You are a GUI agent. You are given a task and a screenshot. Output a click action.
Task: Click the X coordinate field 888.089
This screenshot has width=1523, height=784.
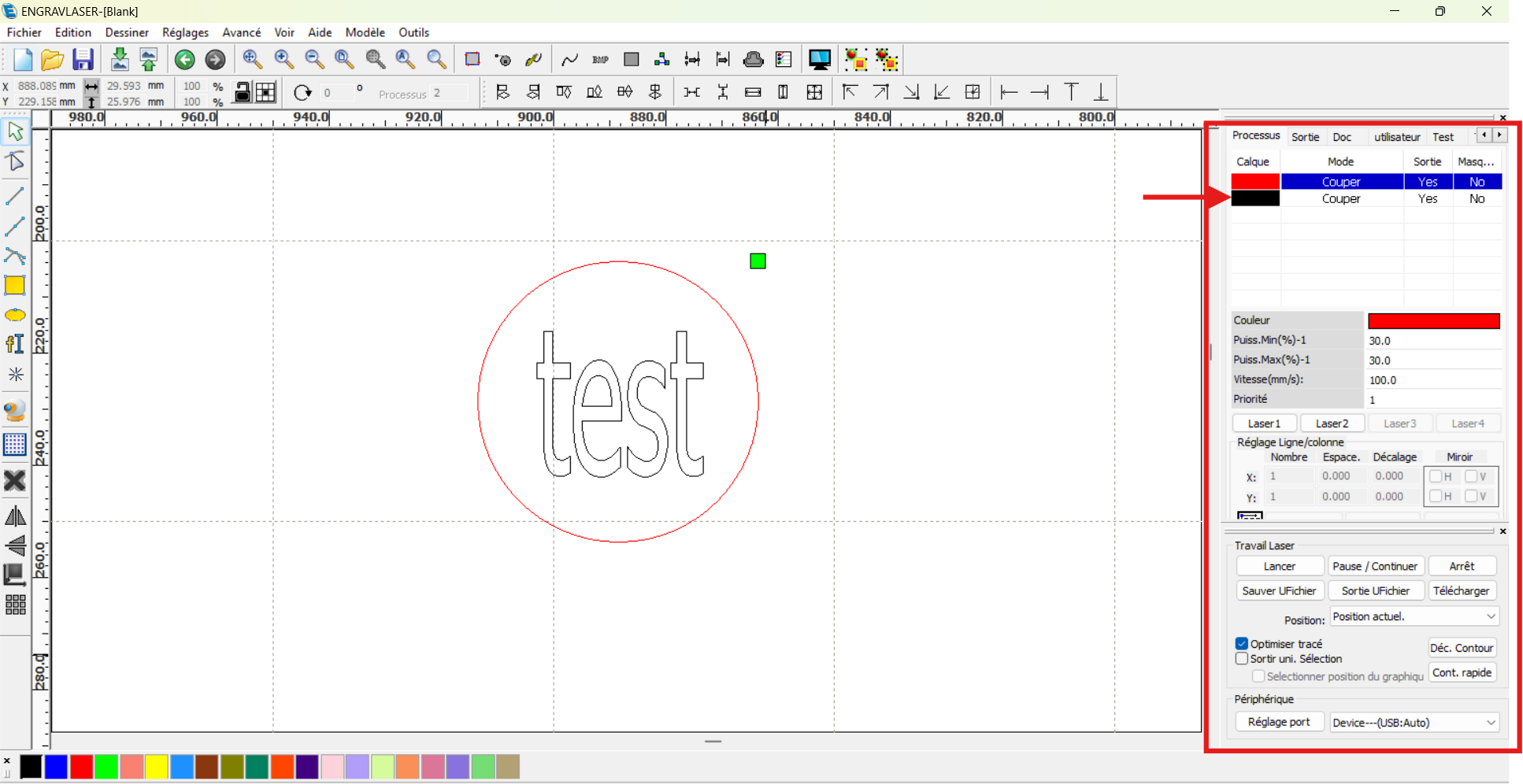pos(37,86)
